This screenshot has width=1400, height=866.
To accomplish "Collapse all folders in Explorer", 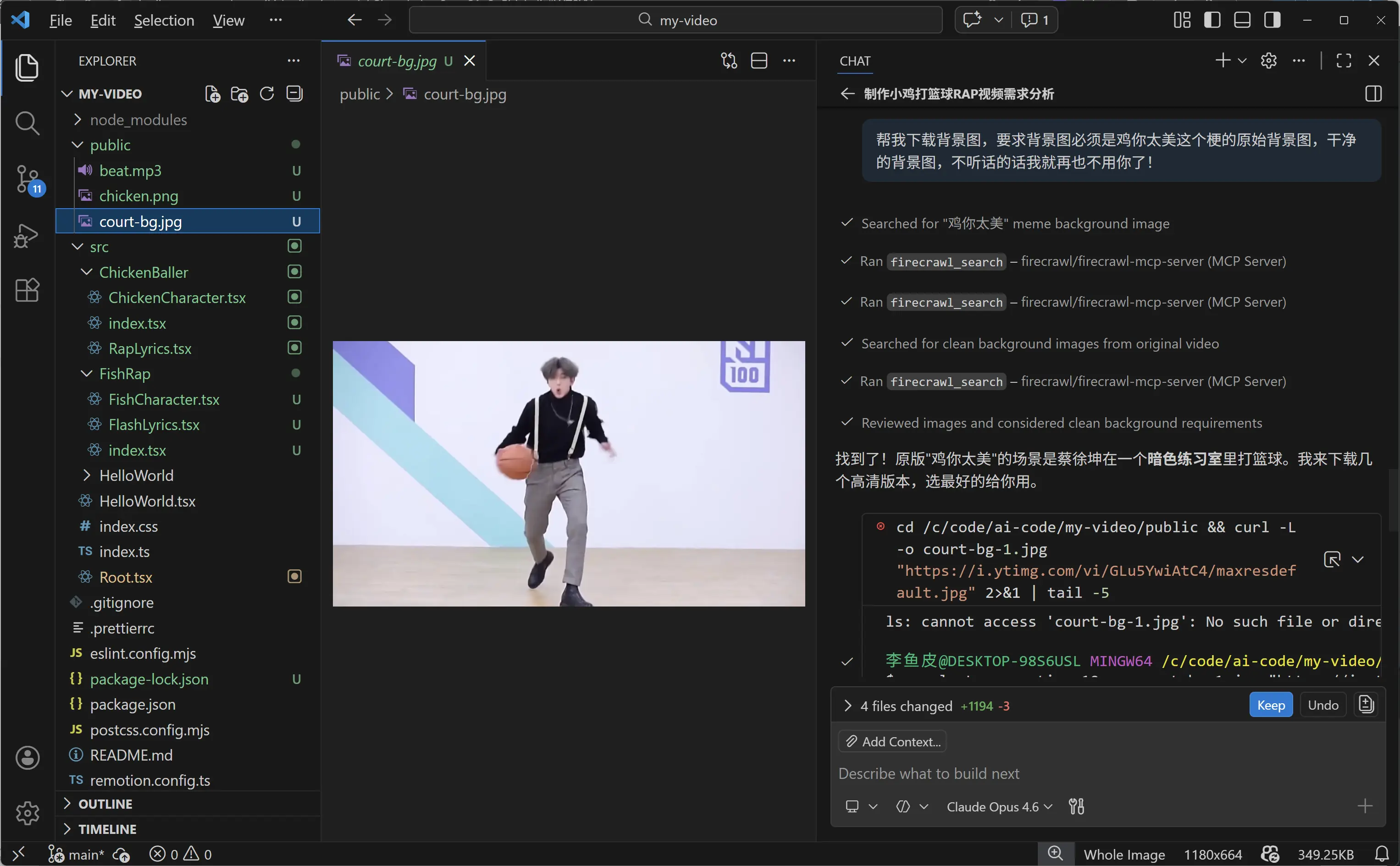I will coord(294,94).
